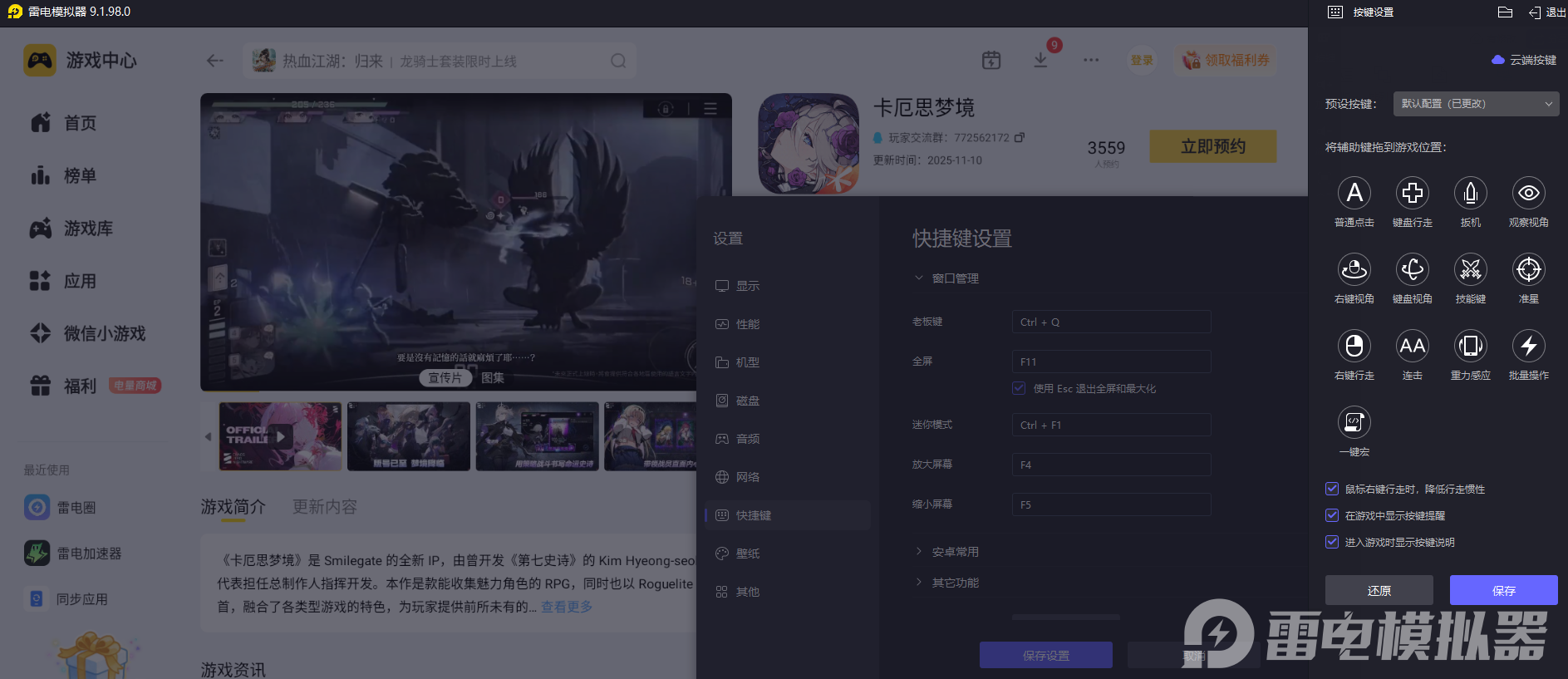1568x679 pixels.
Task: Click the 登录 login button
Action: 1142,60
